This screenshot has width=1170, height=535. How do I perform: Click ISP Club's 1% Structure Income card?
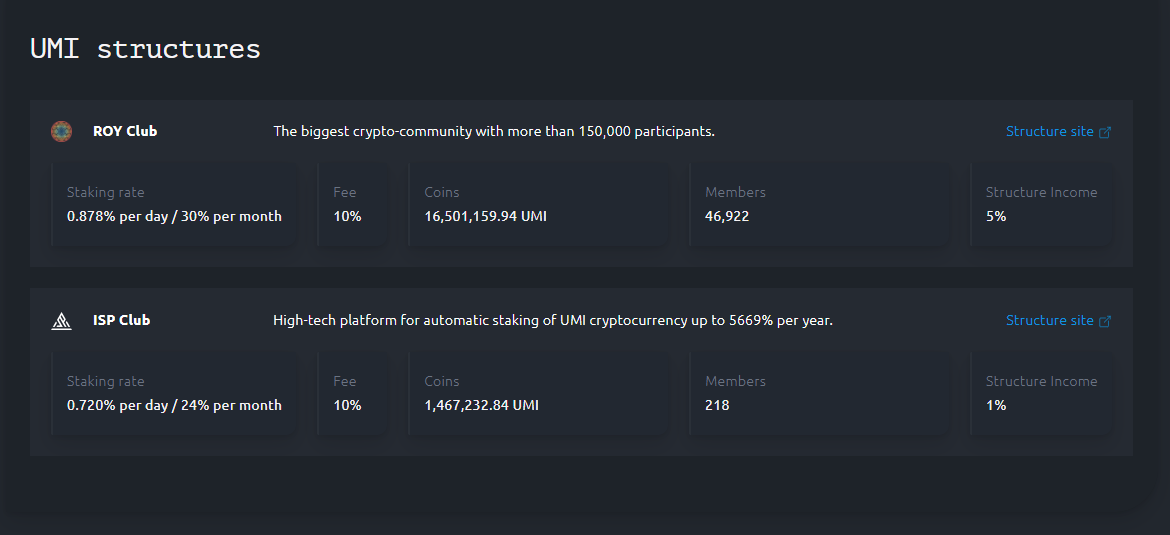coord(1041,394)
